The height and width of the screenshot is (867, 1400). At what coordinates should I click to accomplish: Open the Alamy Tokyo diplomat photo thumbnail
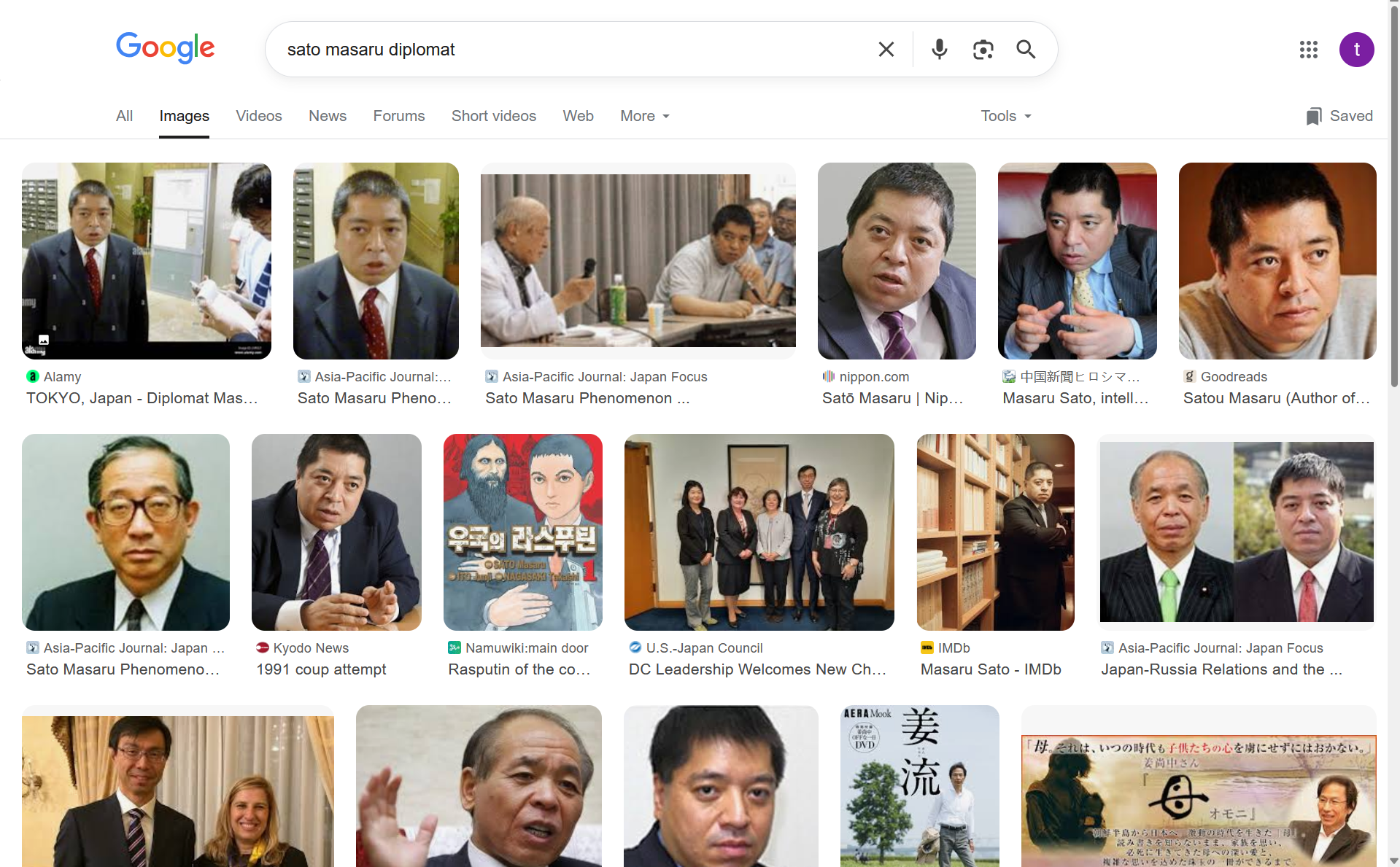147,261
